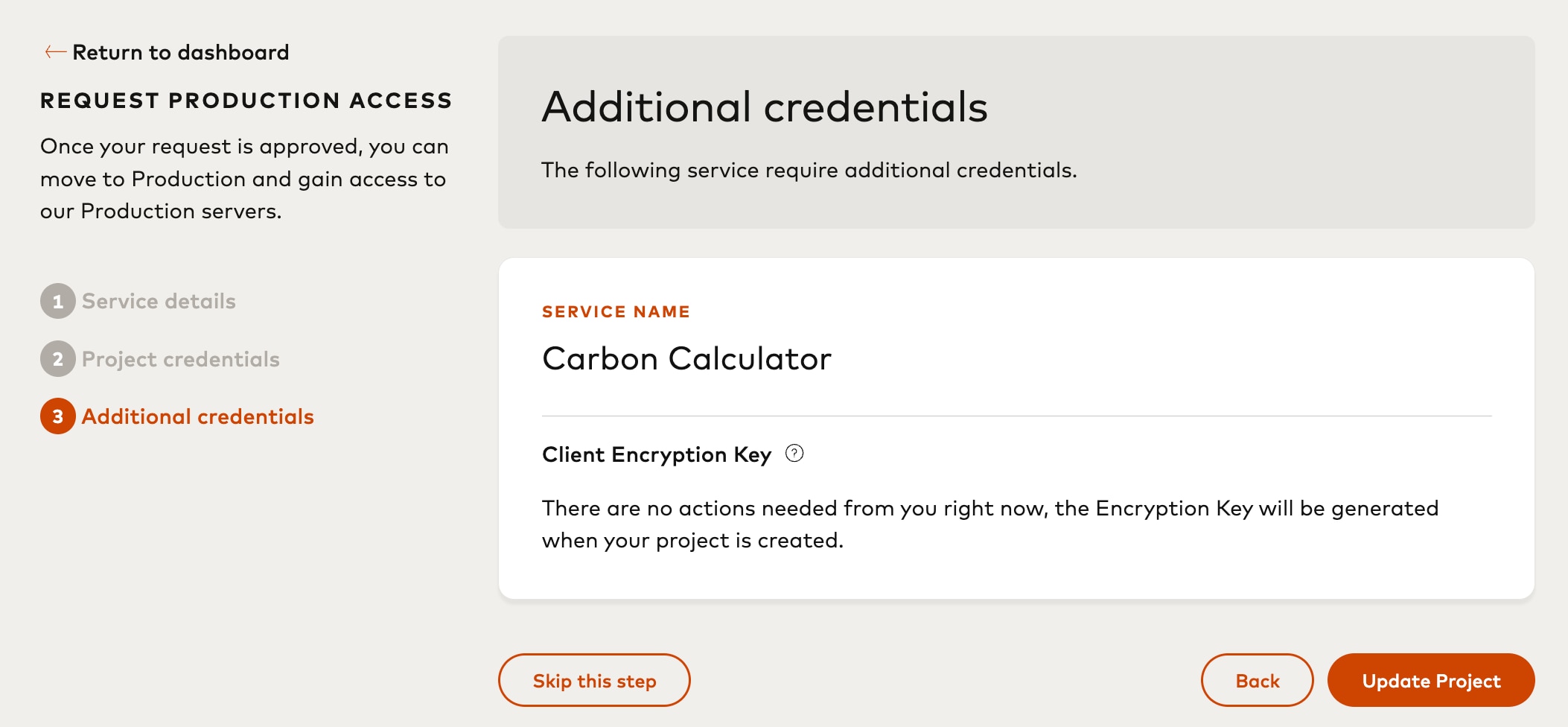Click the Client Encryption Key label

656,454
